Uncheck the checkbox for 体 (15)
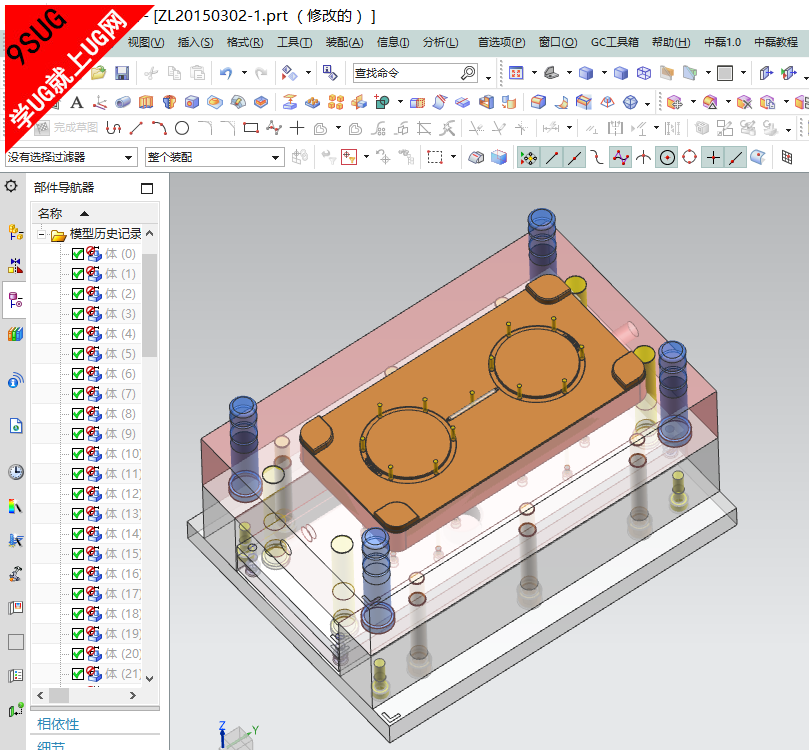The image size is (809, 750). tap(78, 553)
